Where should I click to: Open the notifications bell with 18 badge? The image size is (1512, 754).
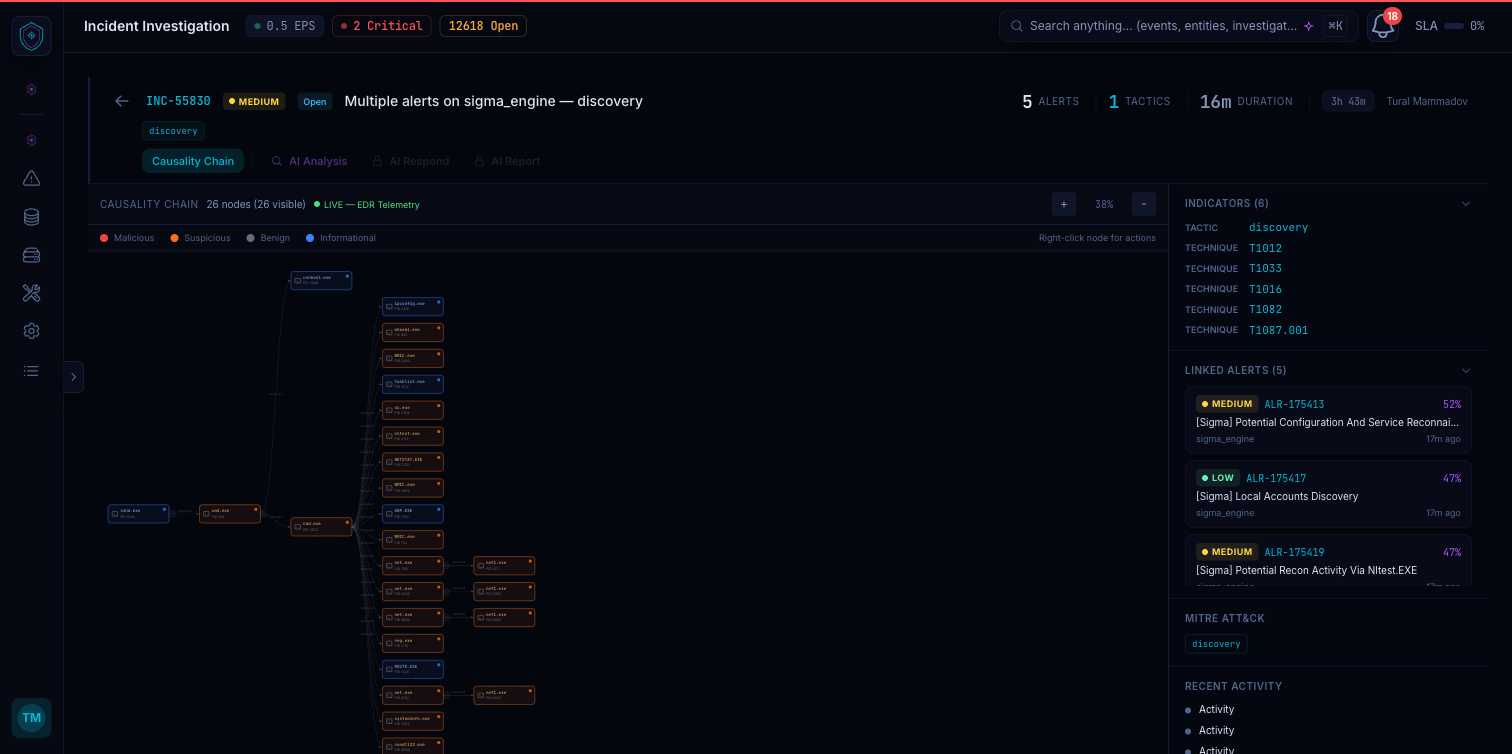pos(1383,26)
